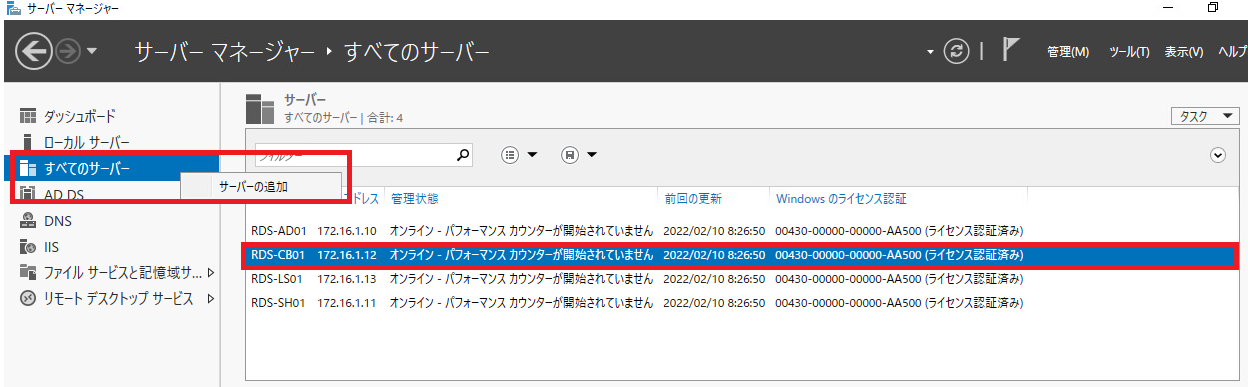Viewport: 1248px width, 387px height.
Task: Select the RDS-SH01 server row
Action: coord(742,302)
